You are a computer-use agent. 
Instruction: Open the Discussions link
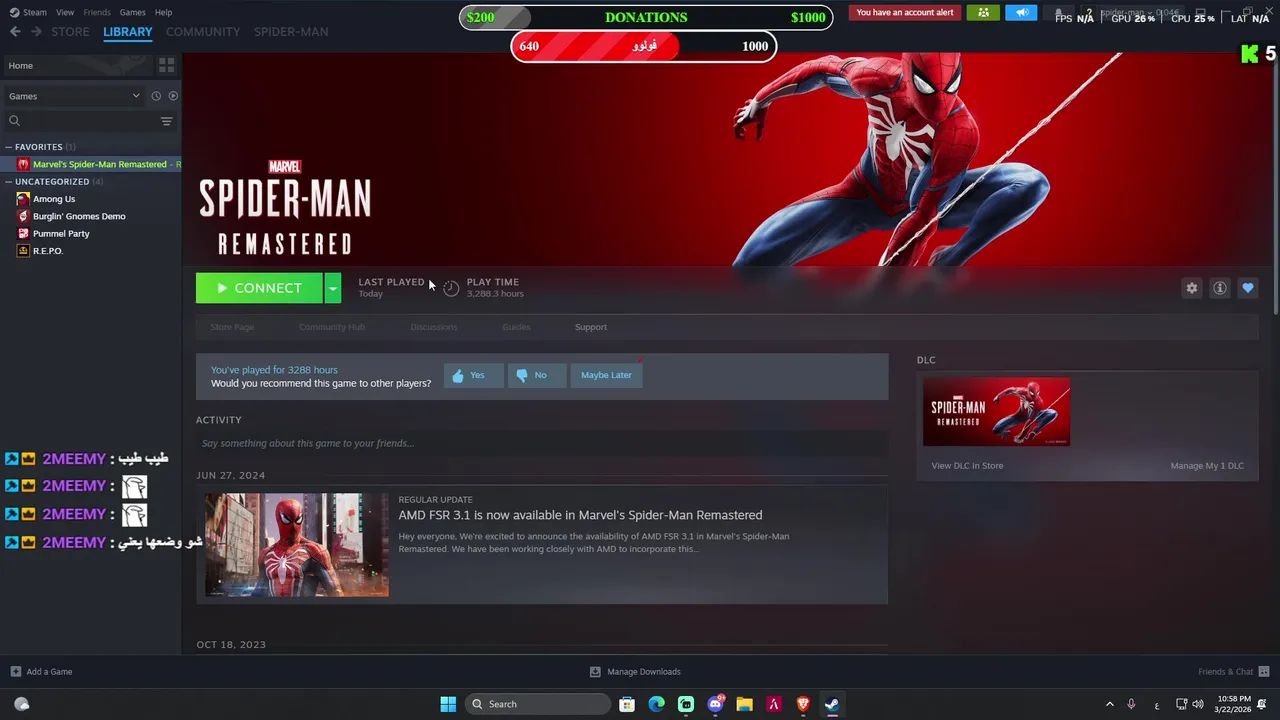point(434,327)
